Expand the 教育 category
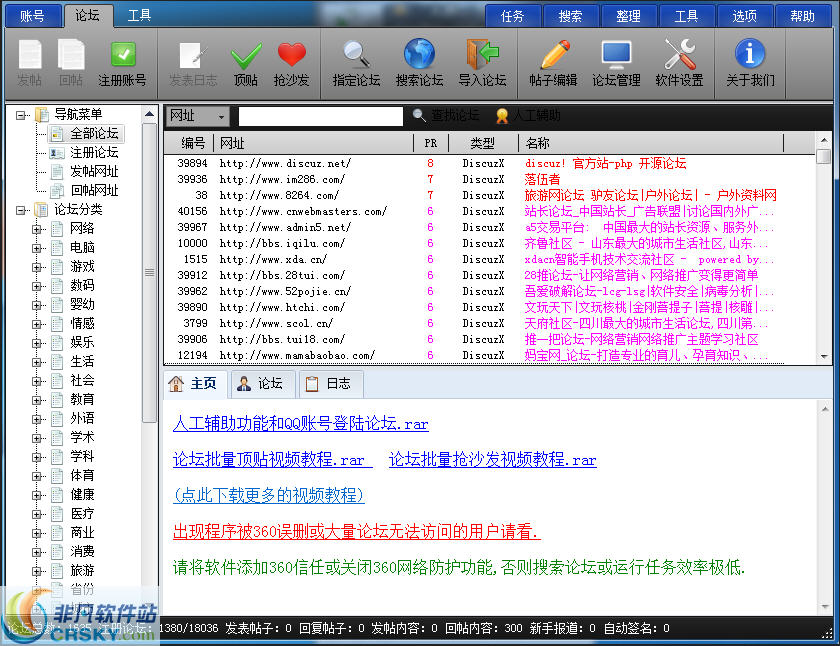Image resolution: width=840 pixels, height=646 pixels. tap(36, 400)
